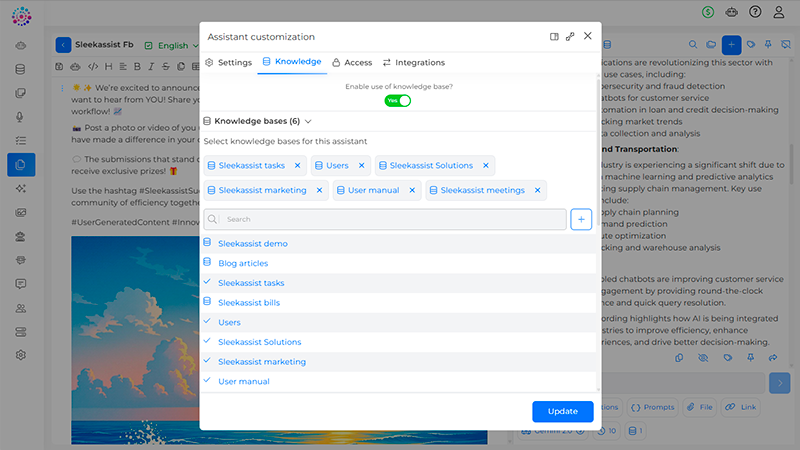Remove the Users chip

tap(361, 165)
